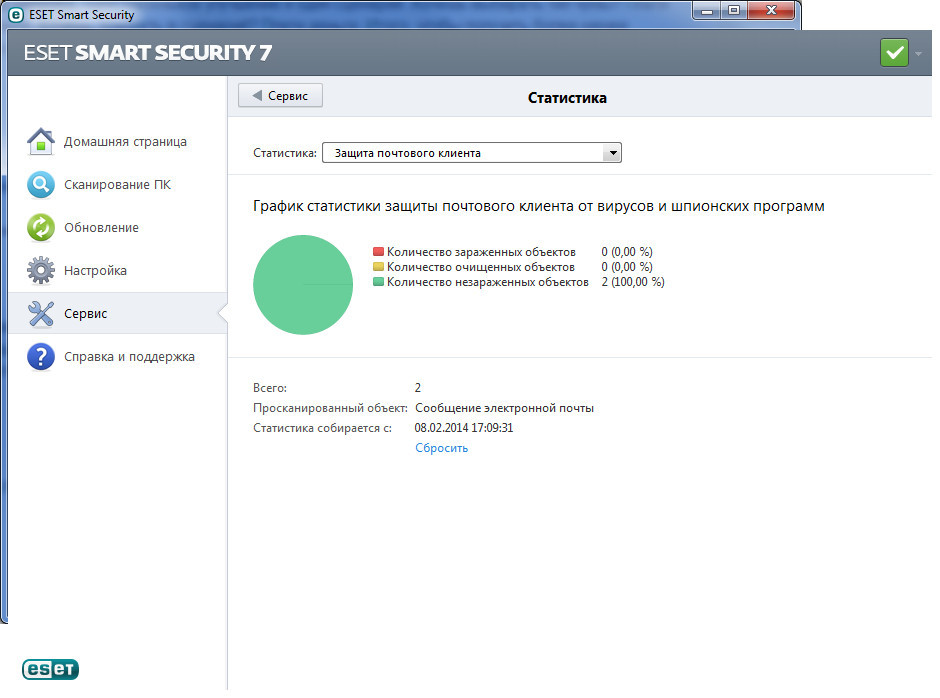Click the Home page house icon
The height and width of the screenshot is (698, 940).
[x=40, y=142]
